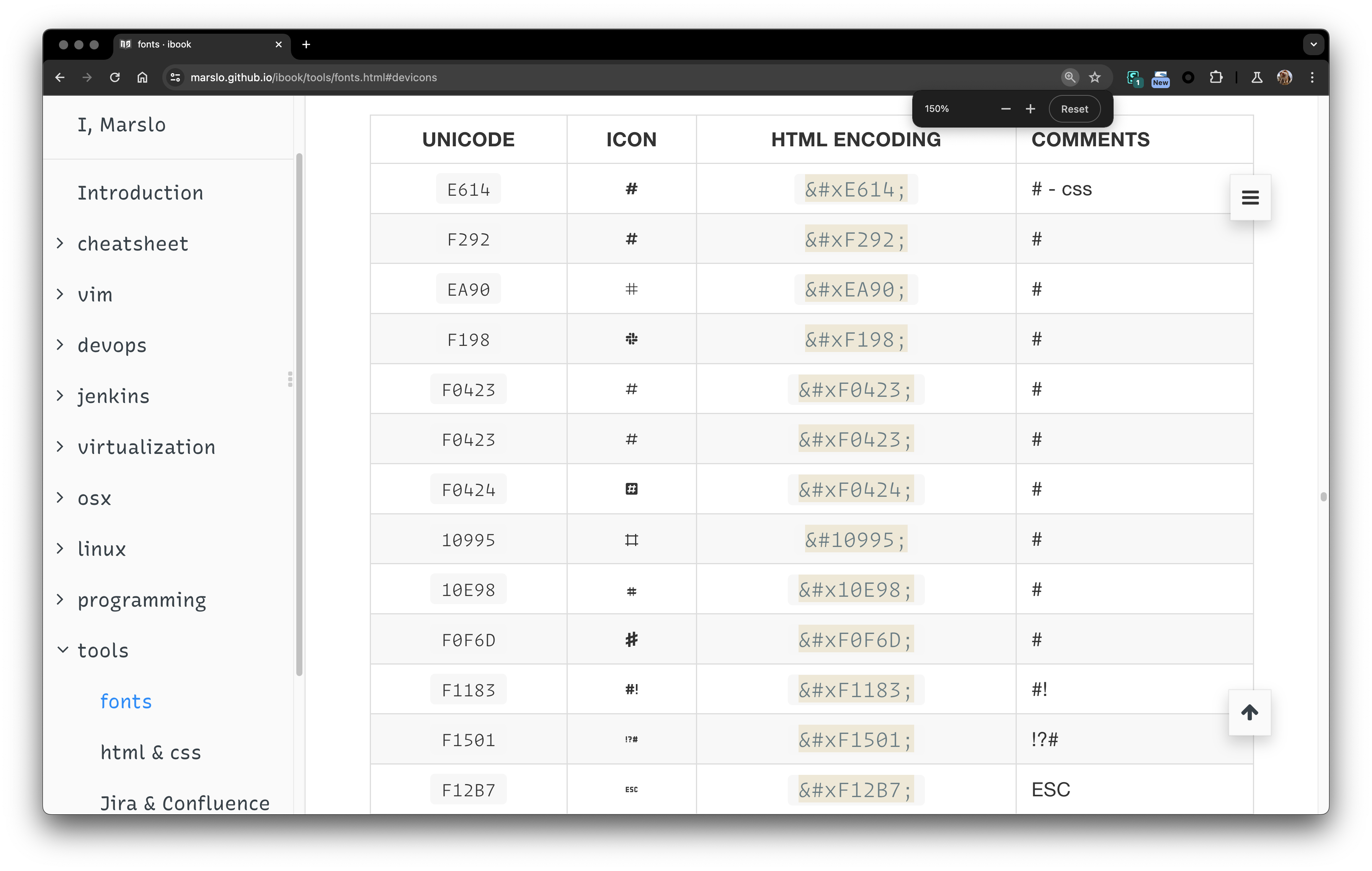This screenshot has width=1372, height=871.
Task: Expand the cheatsheet sidebar section
Action: tap(60, 243)
